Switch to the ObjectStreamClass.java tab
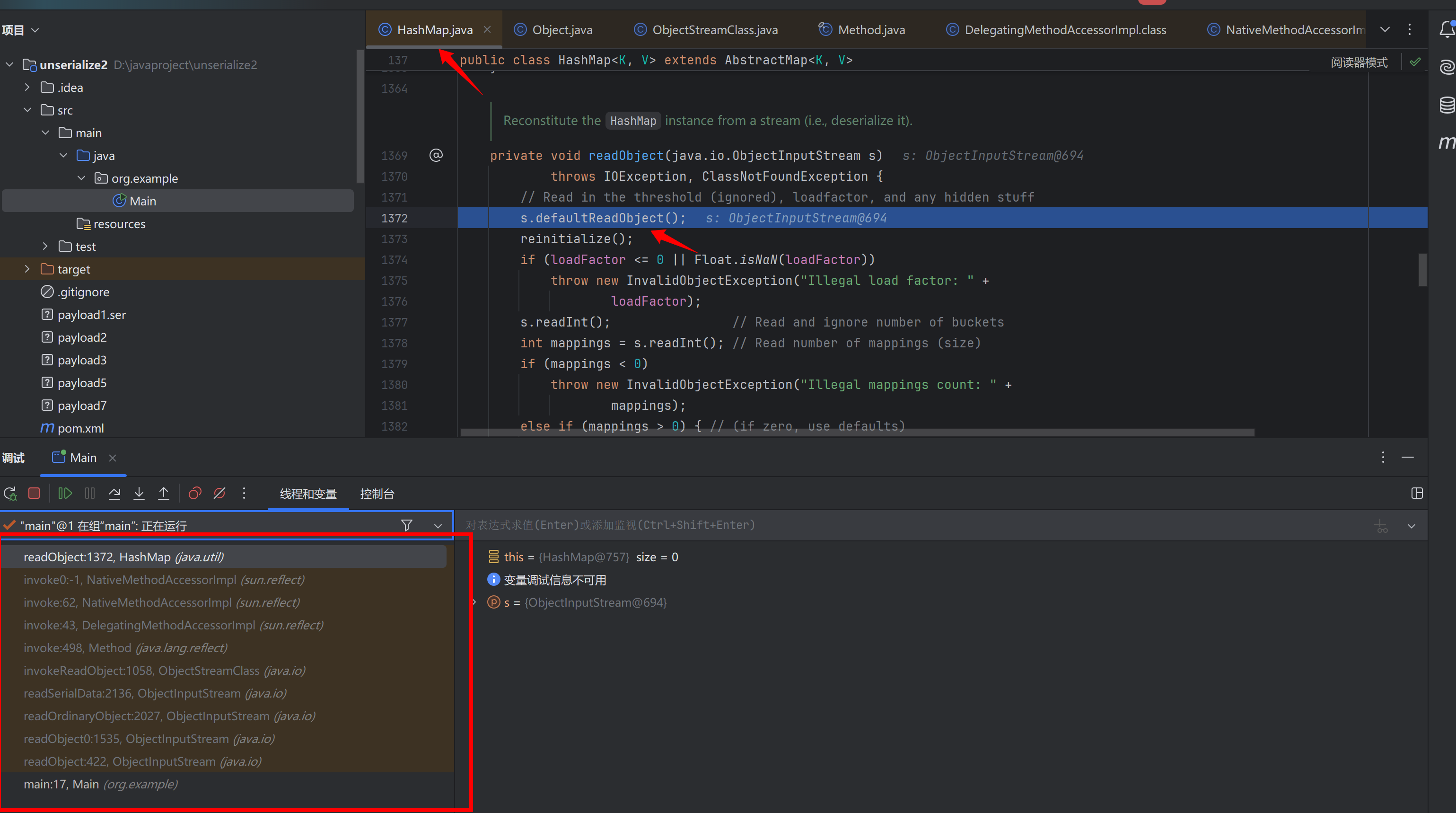Image resolution: width=1456 pixels, height=813 pixels. (x=714, y=30)
